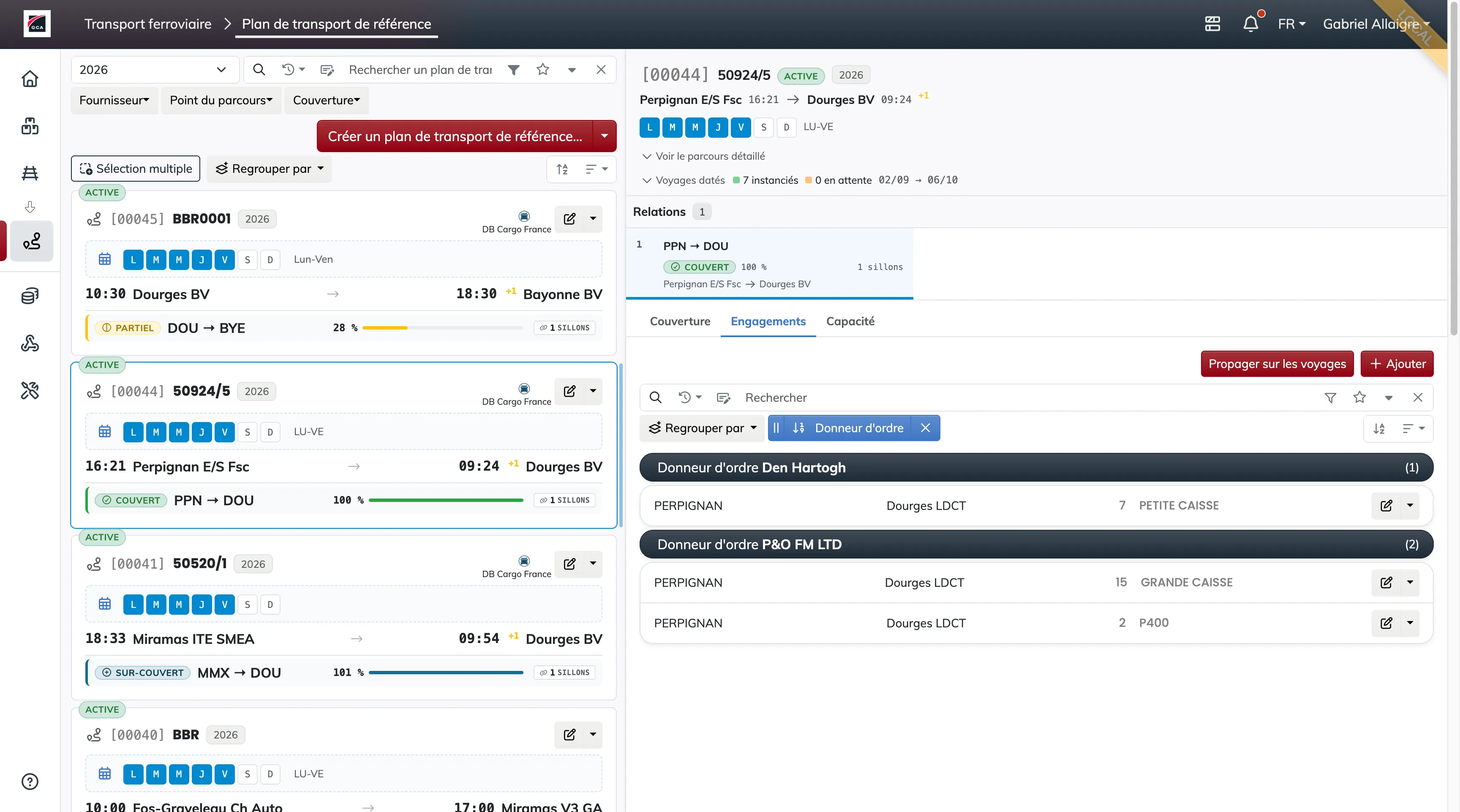Open FR language dropdown
Screen dimensions: 1460x812
point(1292,24)
